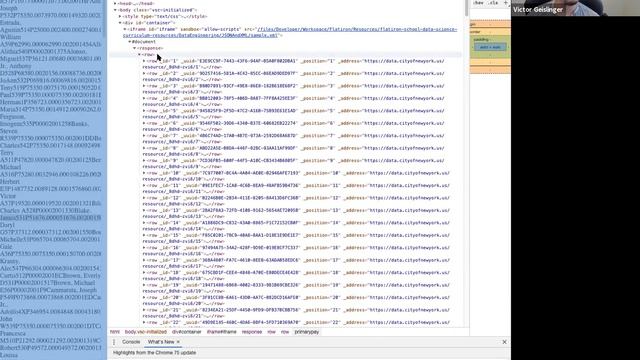Open the DevTools drawer three-dot menu

(x=114, y=342)
